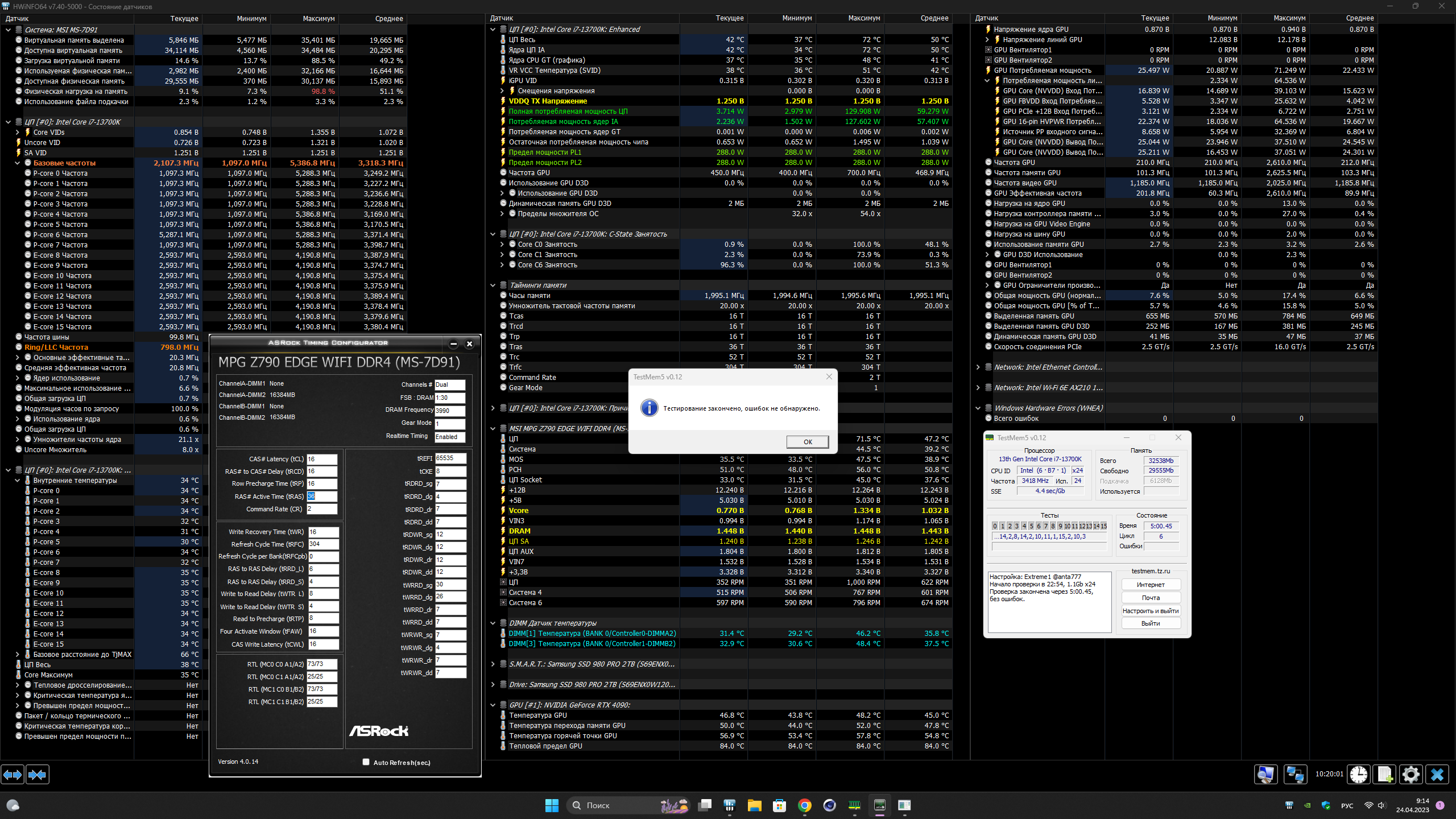Click the blue X close sensors icon
This screenshot has height=819, width=1456.
1437,774
